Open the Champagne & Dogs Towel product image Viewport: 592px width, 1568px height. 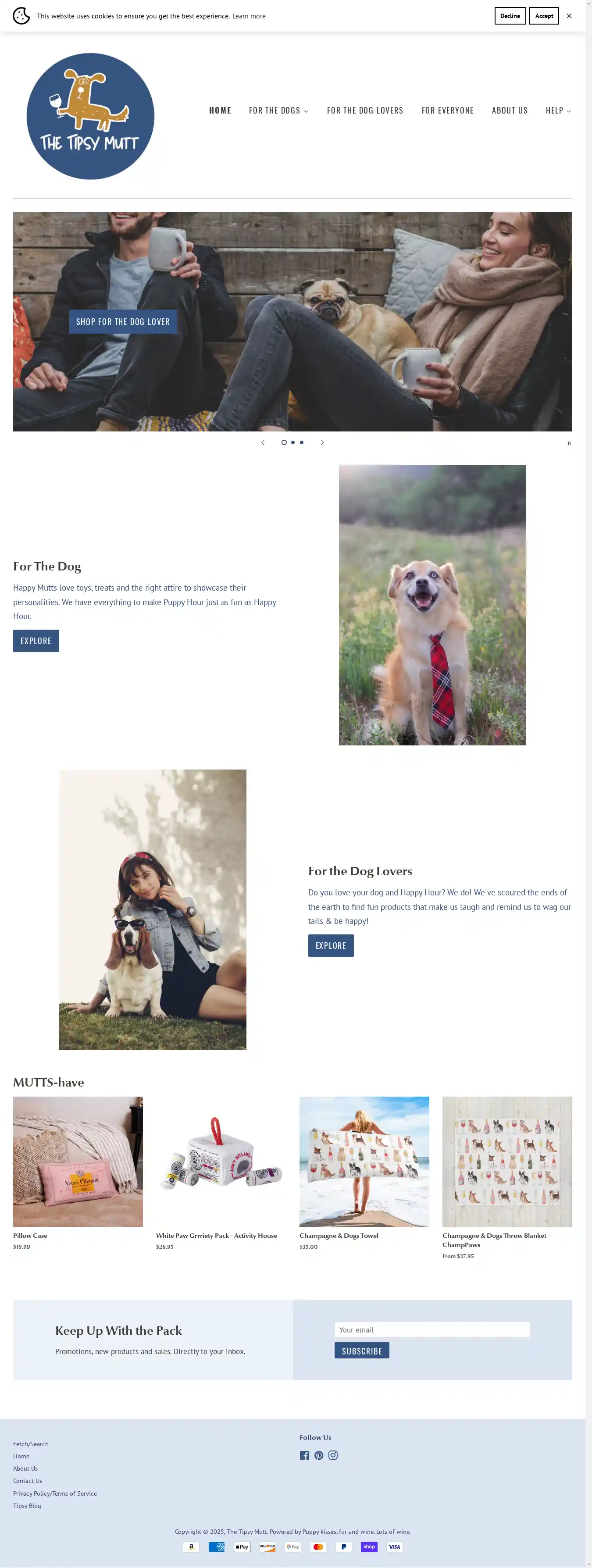coord(364,1162)
